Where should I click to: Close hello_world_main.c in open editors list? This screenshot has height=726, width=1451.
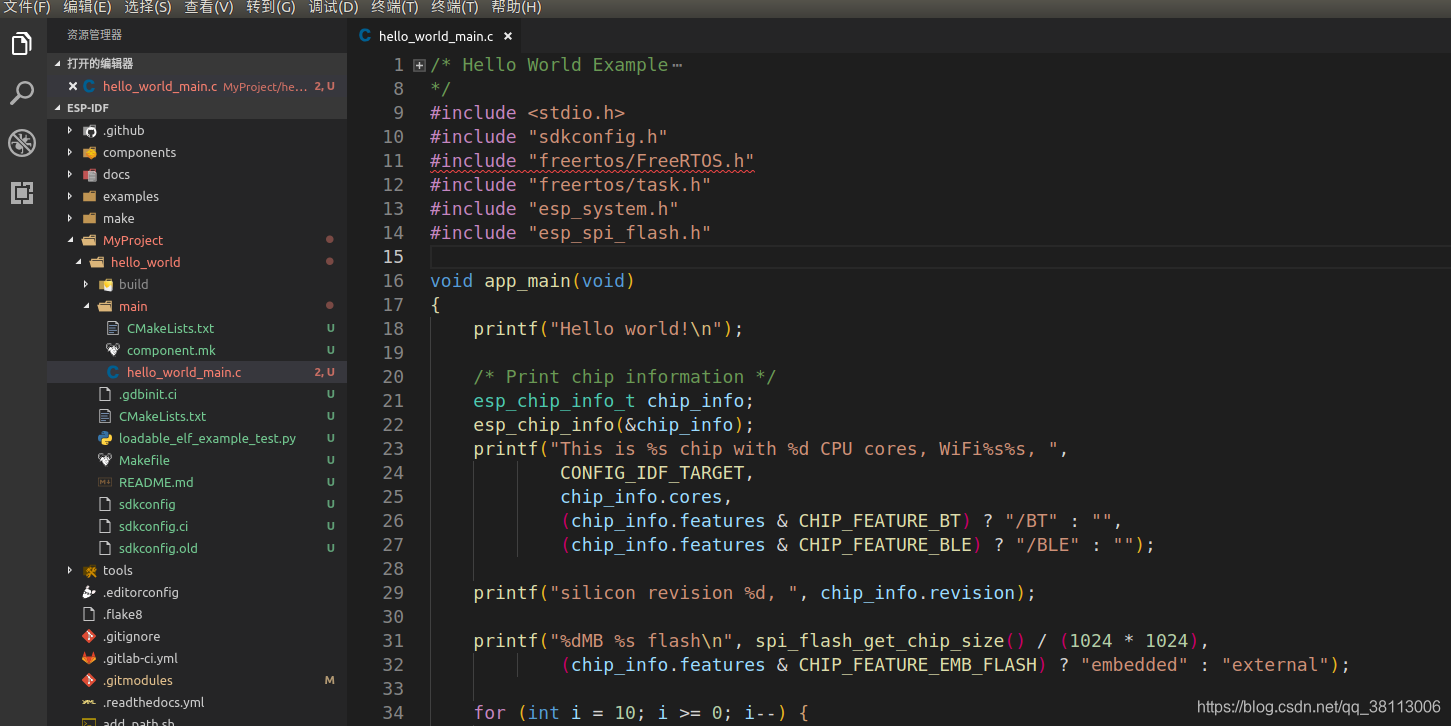click(73, 87)
